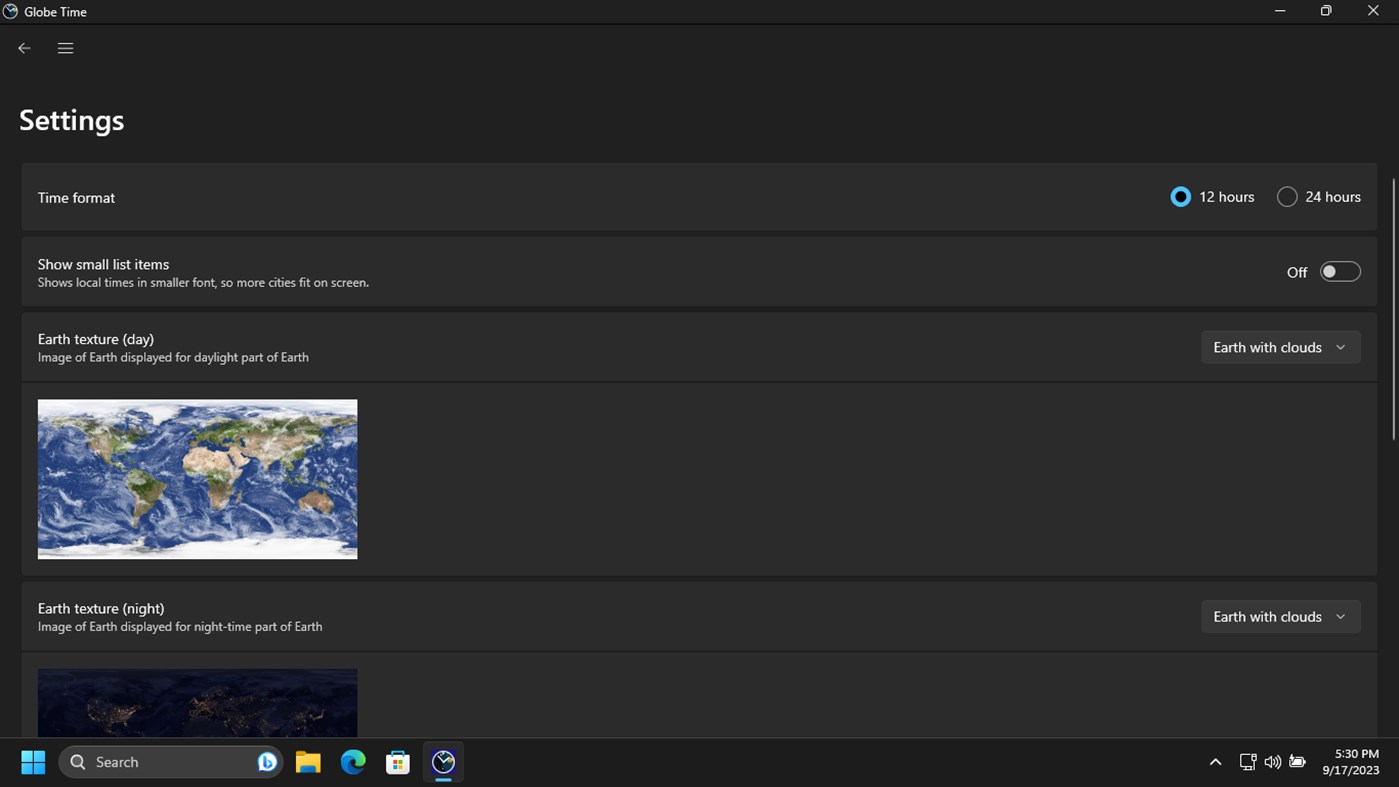Show hidden icons in the system tray
The height and width of the screenshot is (787, 1399).
tap(1215, 762)
